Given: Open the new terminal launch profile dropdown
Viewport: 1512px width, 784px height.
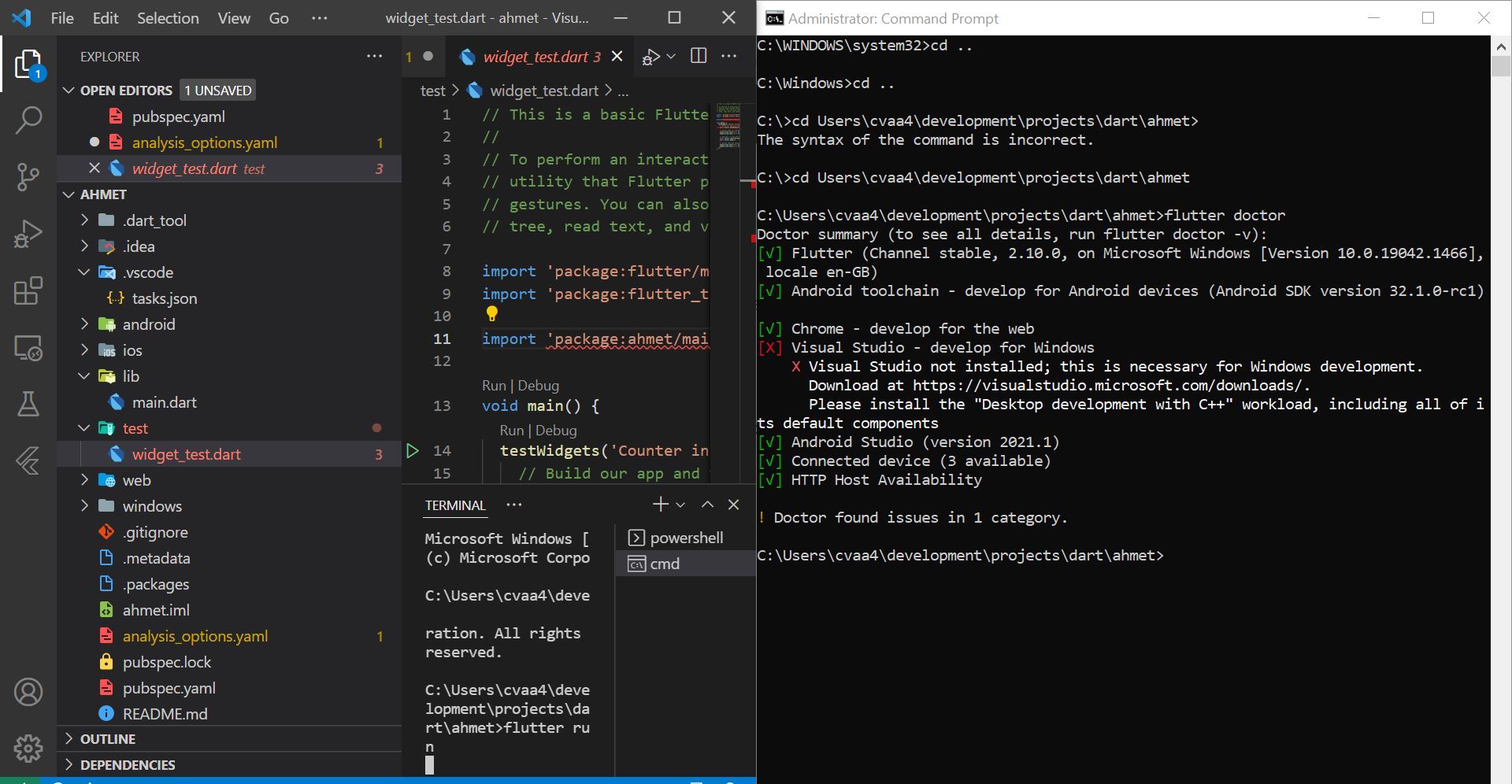Looking at the screenshot, I should tap(680, 505).
